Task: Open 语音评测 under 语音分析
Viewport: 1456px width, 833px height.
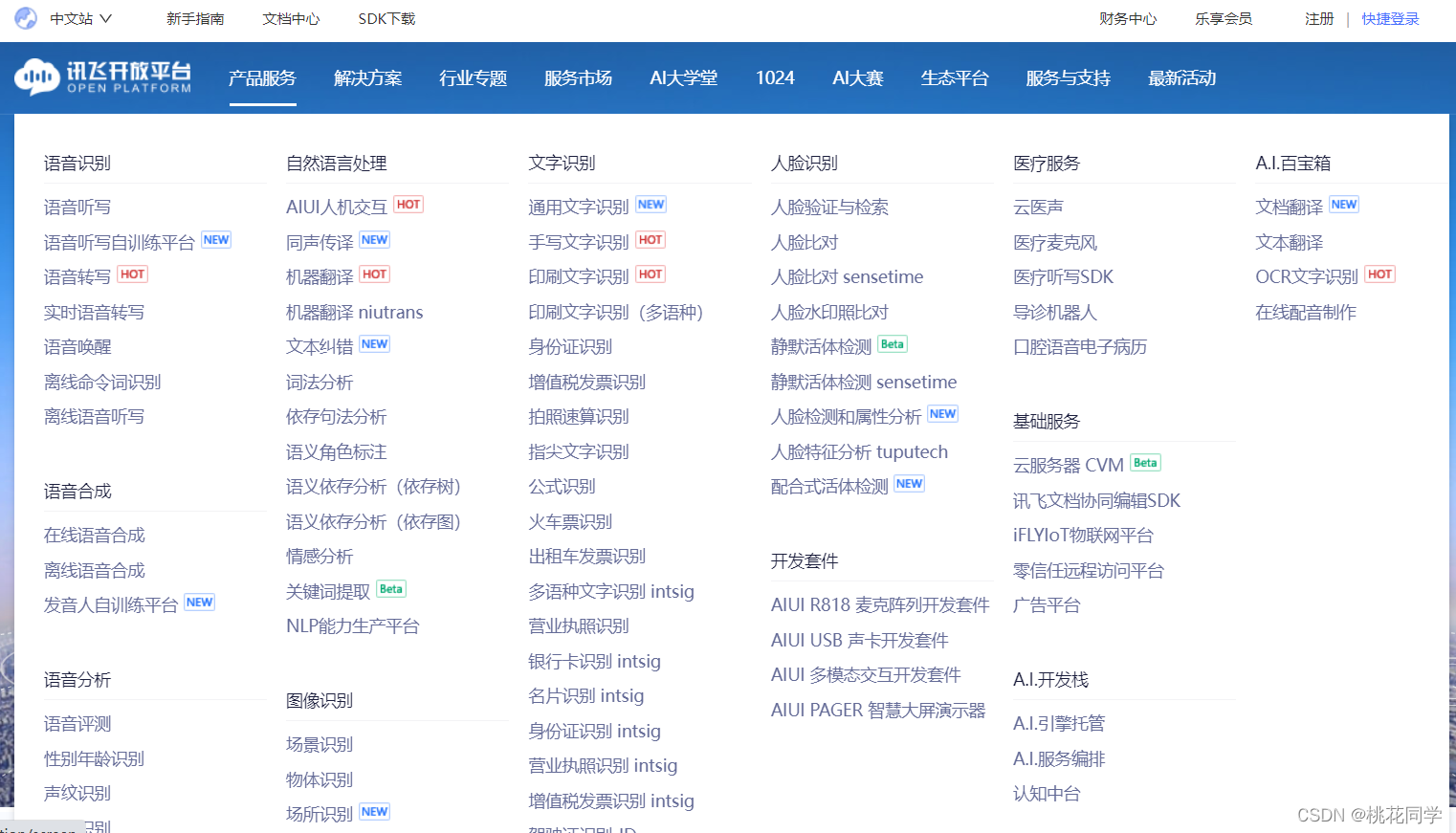Action: (x=77, y=724)
